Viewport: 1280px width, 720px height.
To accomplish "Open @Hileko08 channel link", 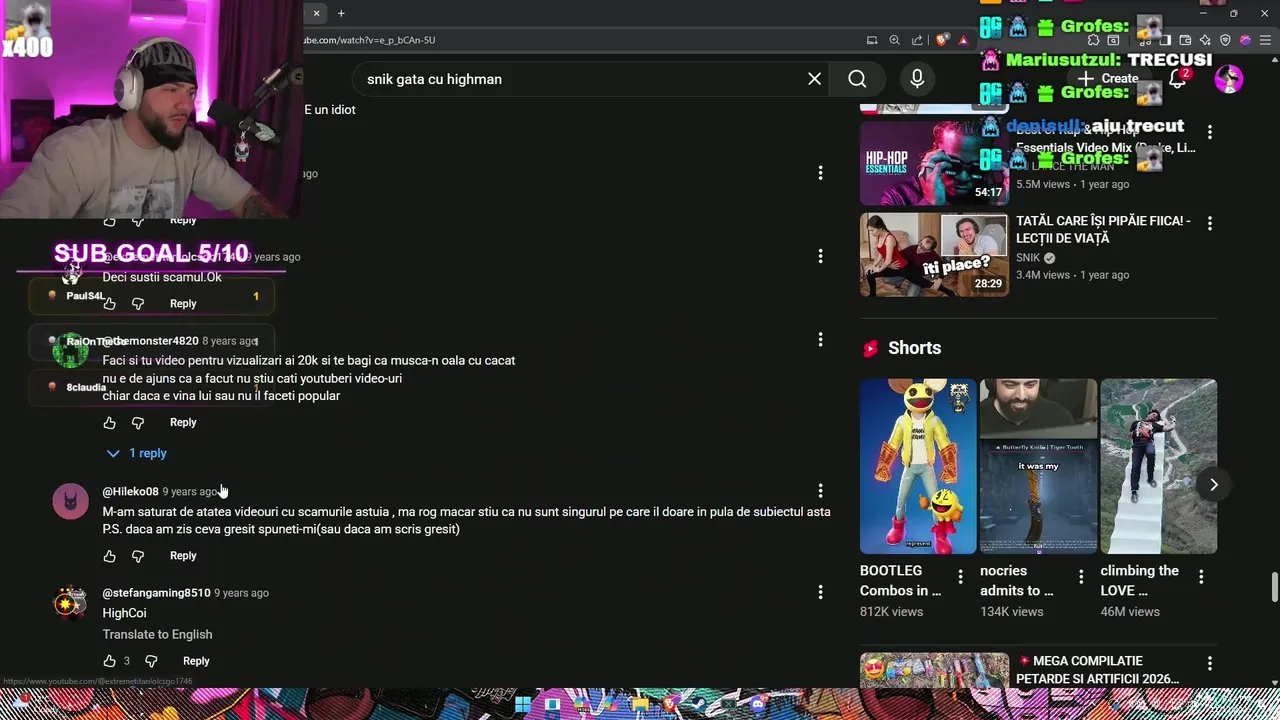I will click(x=130, y=491).
